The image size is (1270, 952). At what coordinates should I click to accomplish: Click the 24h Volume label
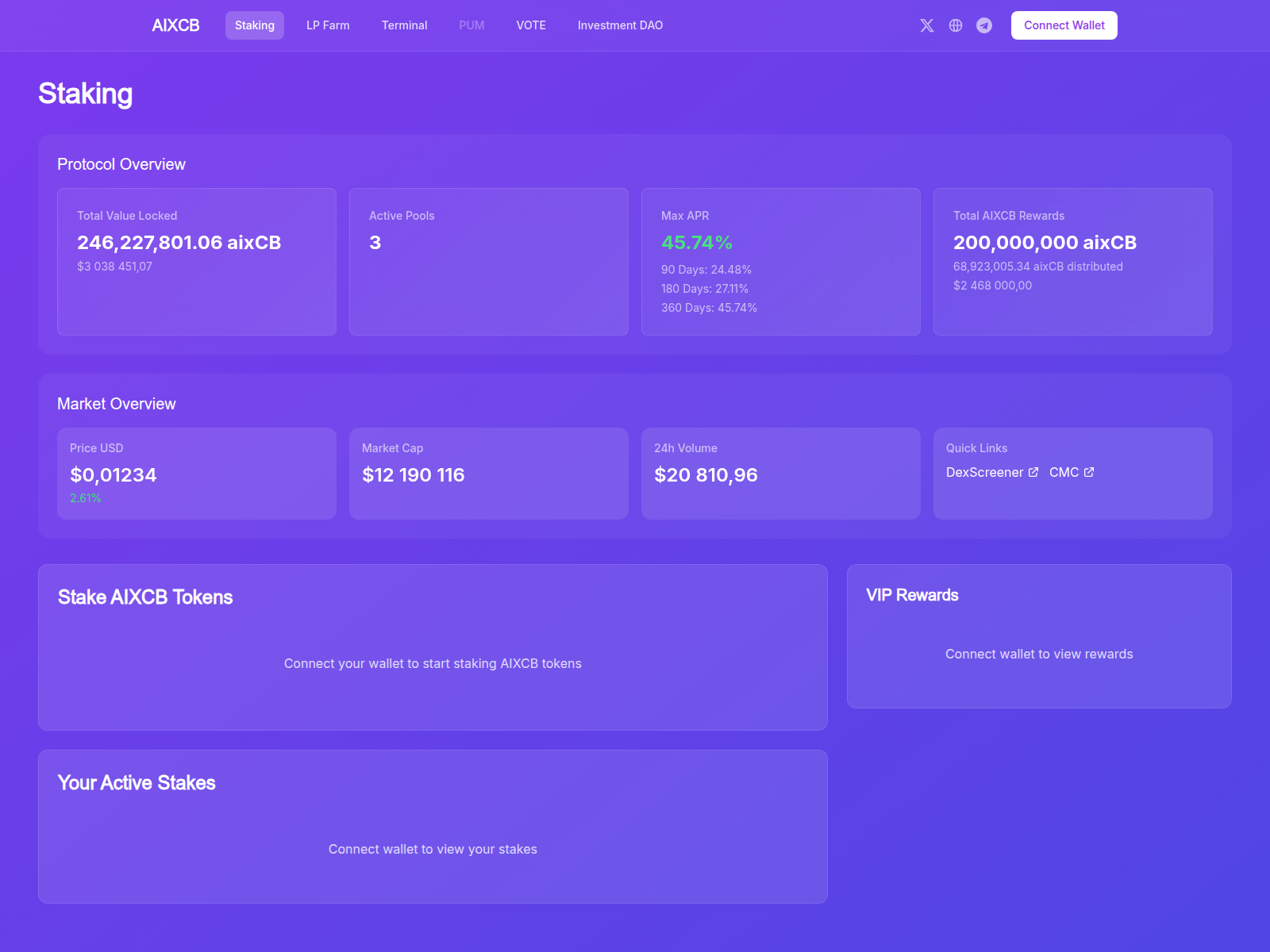coord(685,448)
